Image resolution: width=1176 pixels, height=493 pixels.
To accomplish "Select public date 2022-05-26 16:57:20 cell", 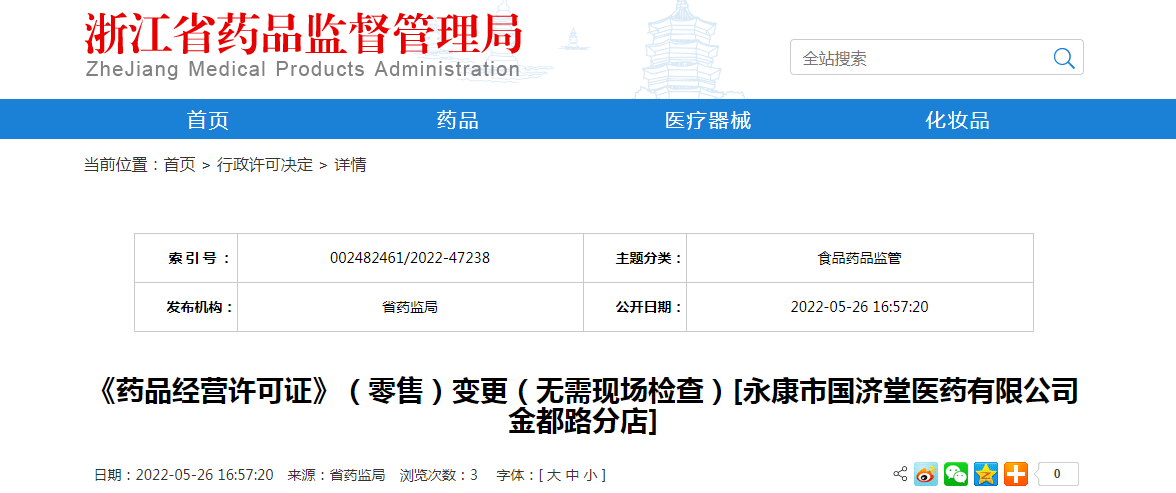I will (x=860, y=307).
